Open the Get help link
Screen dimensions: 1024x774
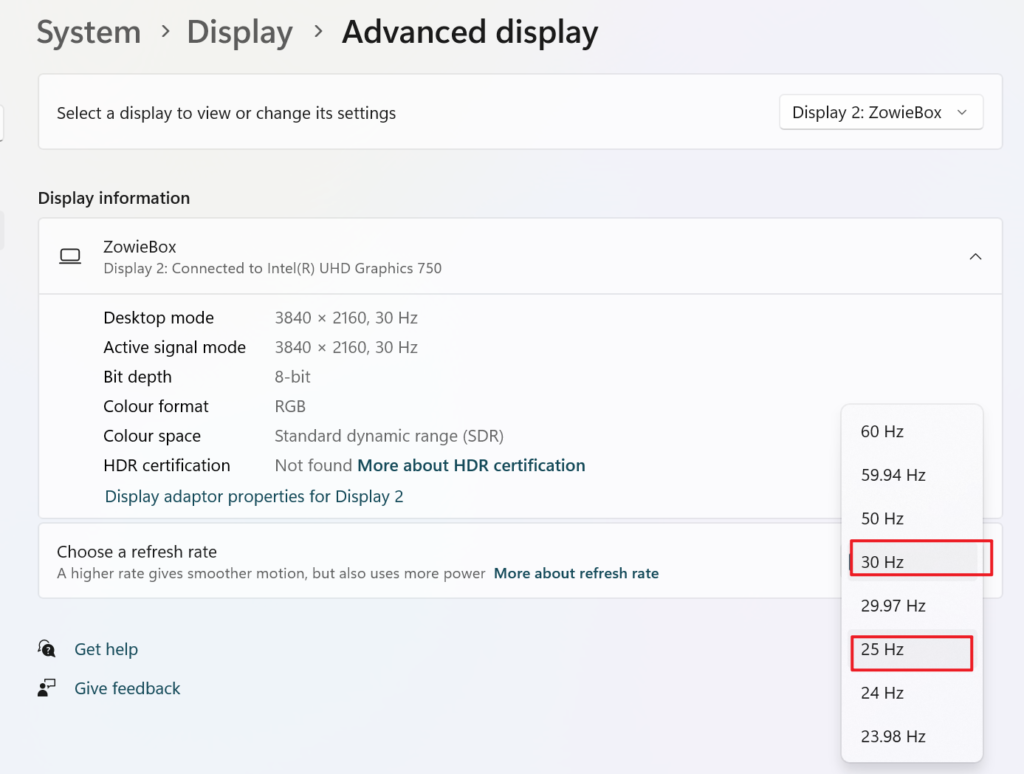[106, 649]
